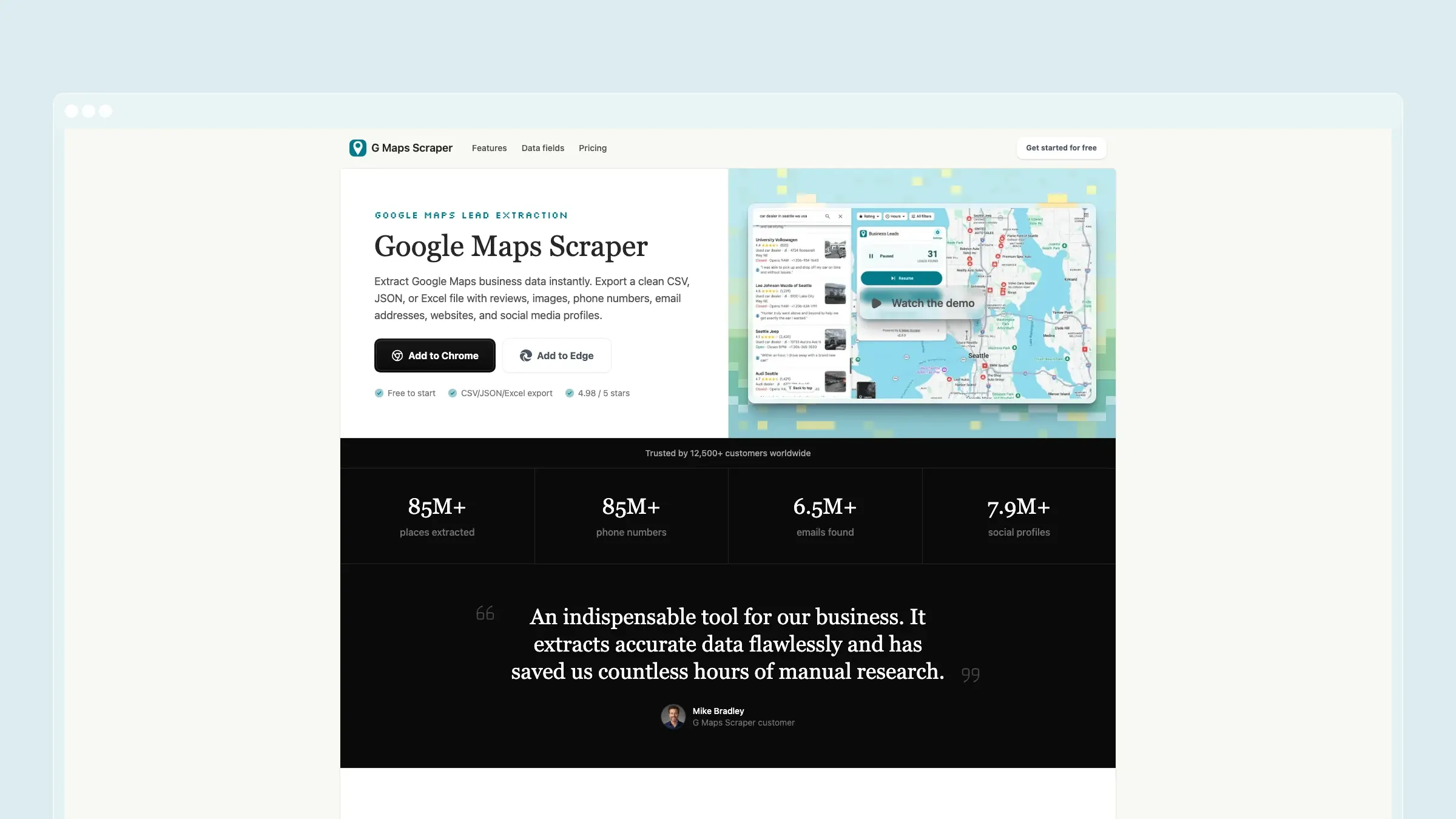Click the G Maps Scraper logo pin icon
The height and width of the screenshot is (819, 1456).
358,148
